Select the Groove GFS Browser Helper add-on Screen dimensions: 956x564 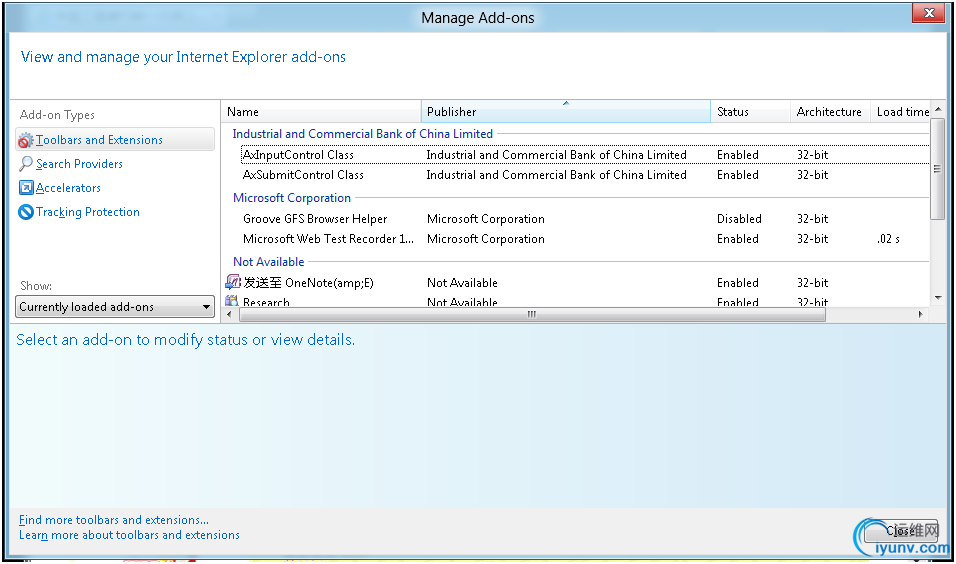click(x=315, y=219)
